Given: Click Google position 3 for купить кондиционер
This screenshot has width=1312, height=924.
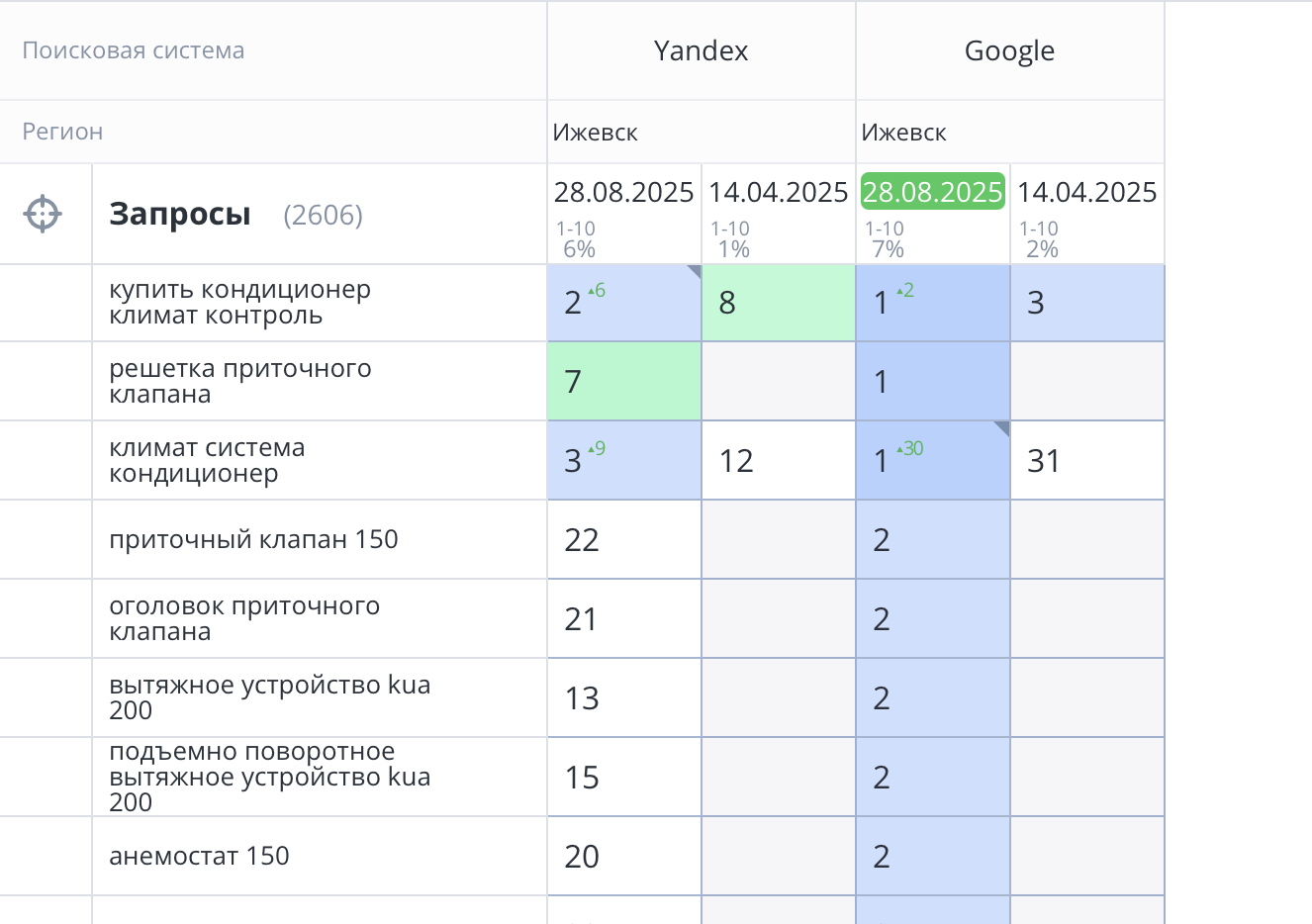Looking at the screenshot, I should [x=1087, y=303].
